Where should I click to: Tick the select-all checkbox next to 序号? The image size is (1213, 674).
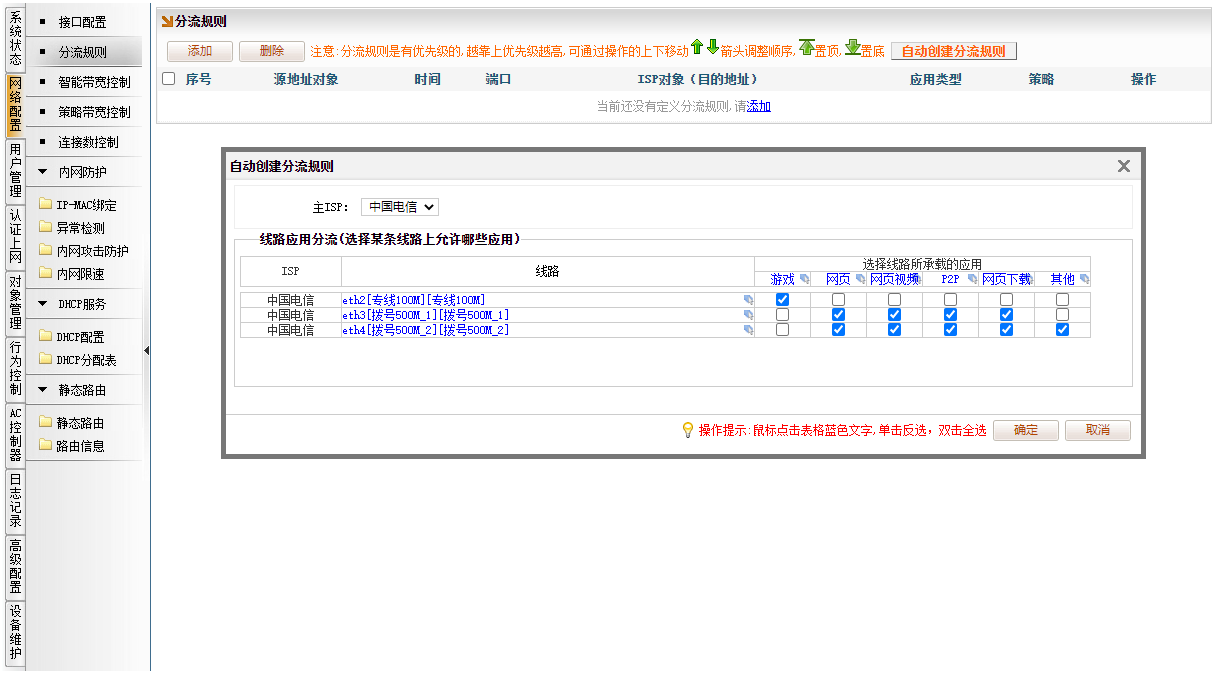pos(168,79)
